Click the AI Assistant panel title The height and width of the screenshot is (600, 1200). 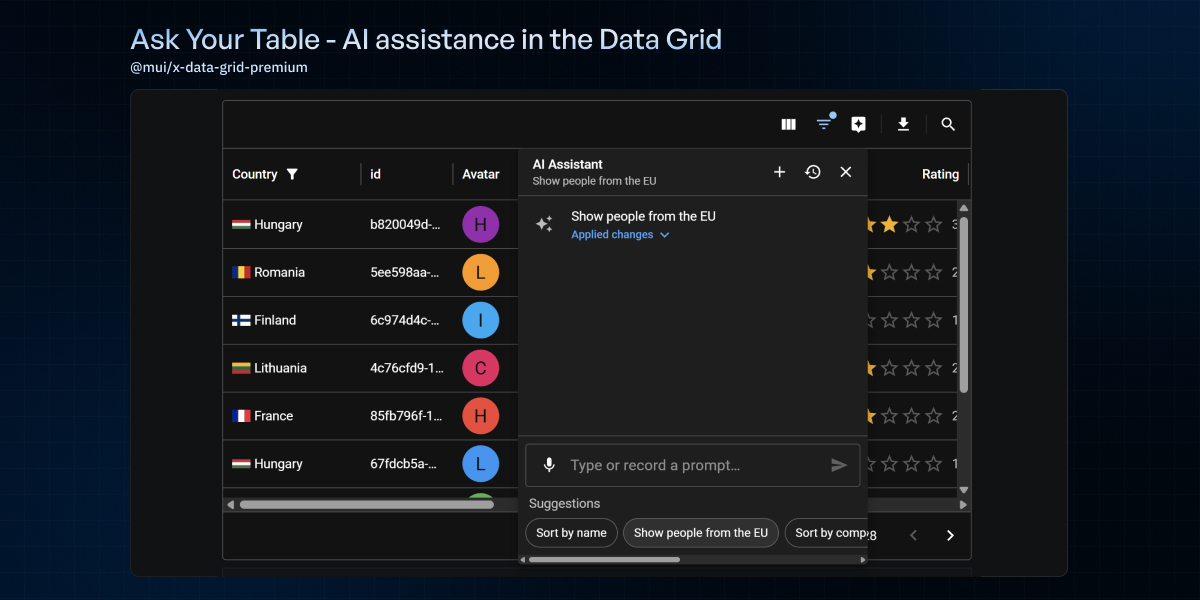[567, 164]
